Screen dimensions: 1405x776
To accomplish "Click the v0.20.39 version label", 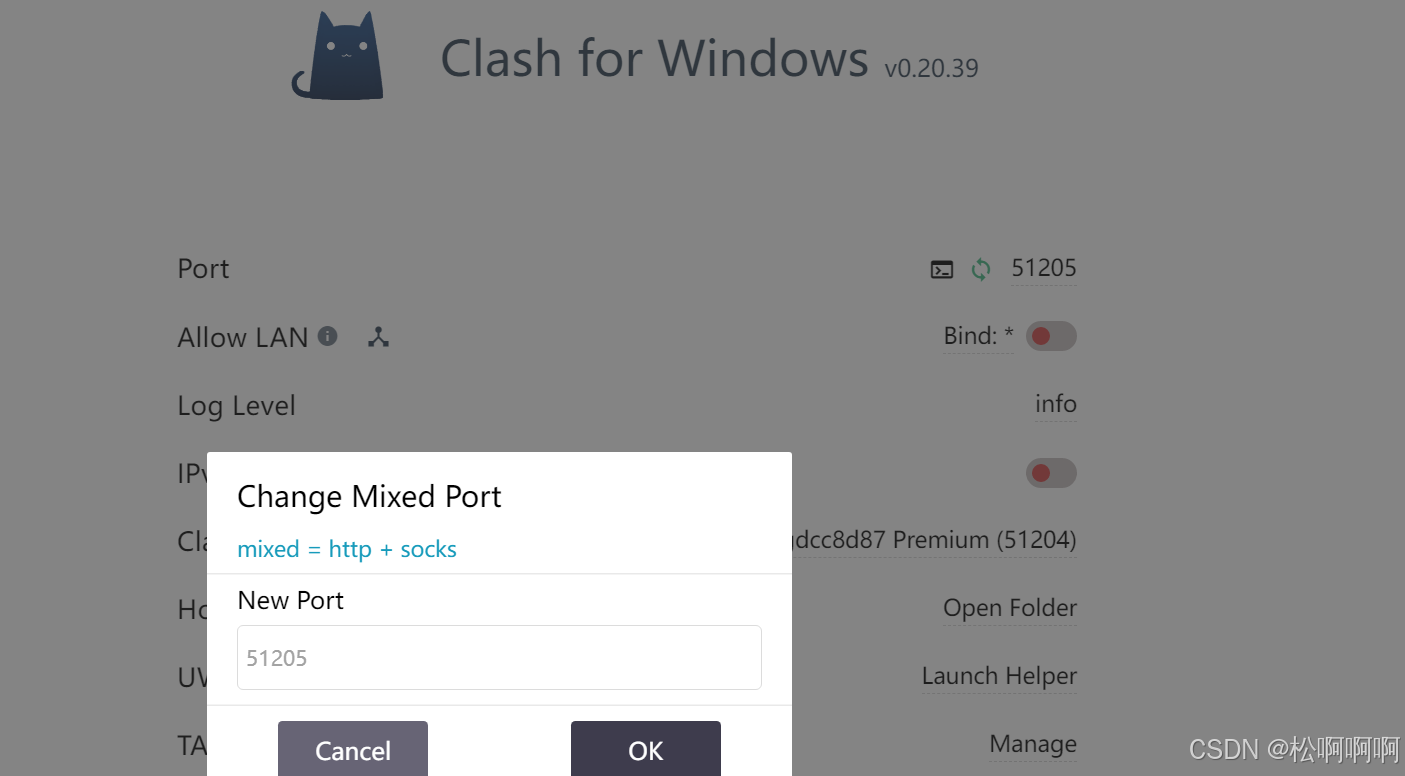I will point(931,69).
